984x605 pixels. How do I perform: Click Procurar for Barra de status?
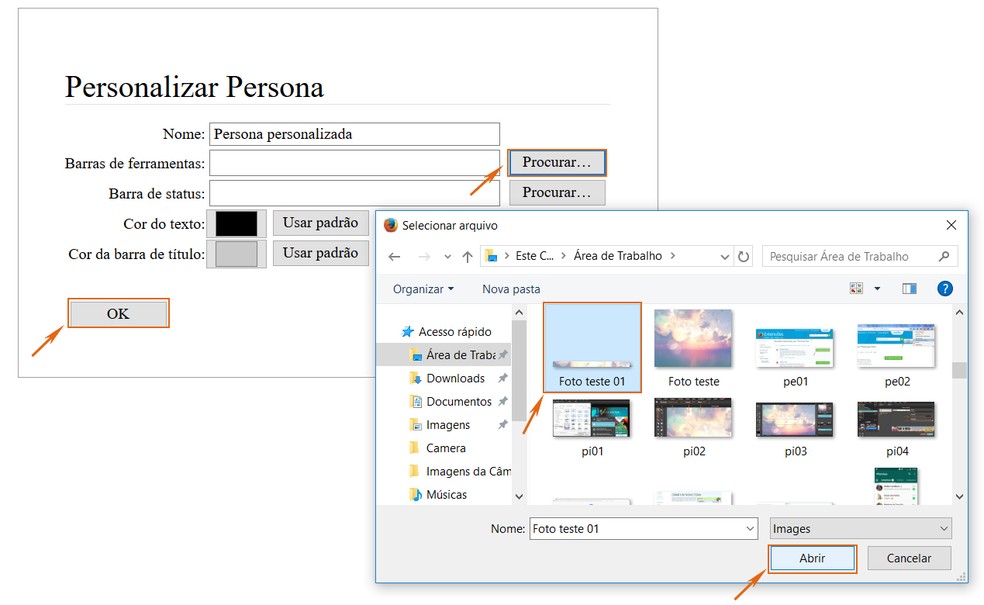(x=557, y=193)
